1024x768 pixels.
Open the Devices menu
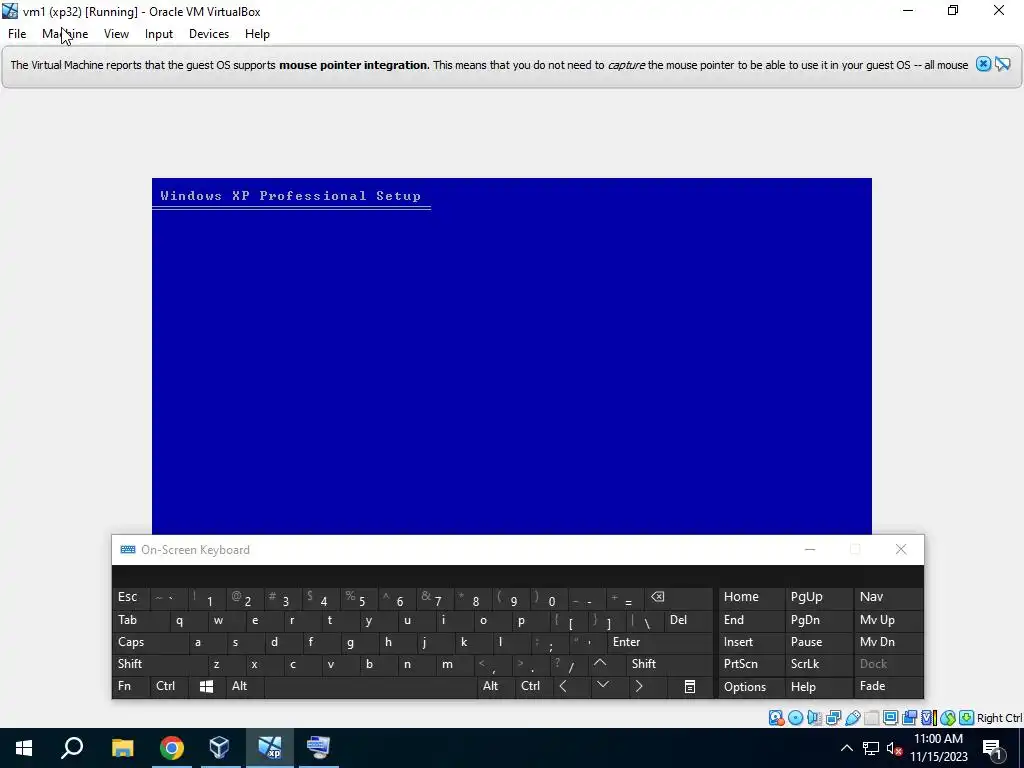[x=209, y=34]
